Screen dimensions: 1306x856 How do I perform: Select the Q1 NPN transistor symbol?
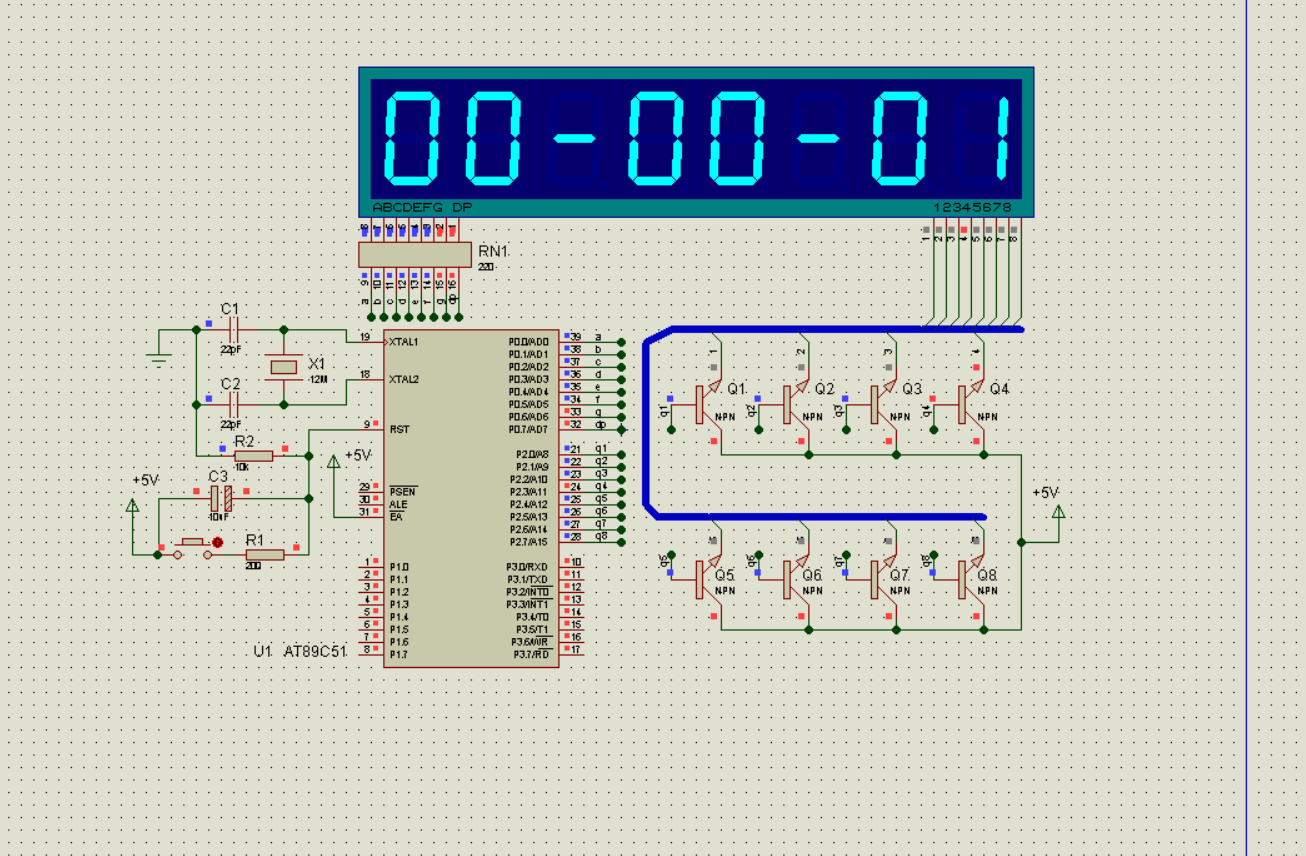[709, 404]
